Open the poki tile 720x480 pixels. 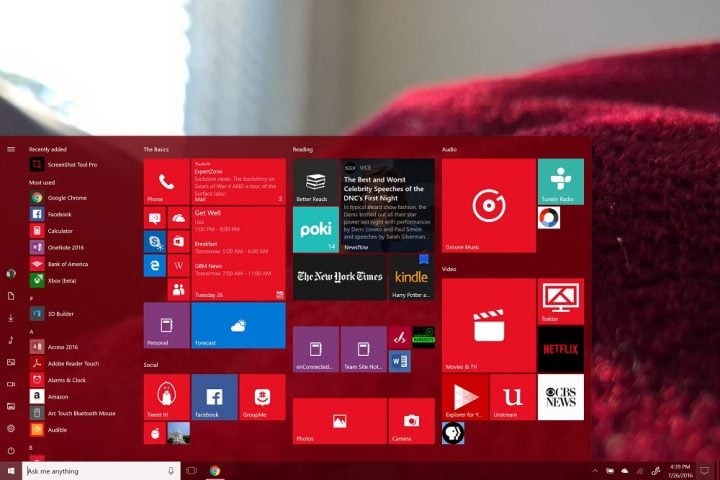click(x=316, y=230)
